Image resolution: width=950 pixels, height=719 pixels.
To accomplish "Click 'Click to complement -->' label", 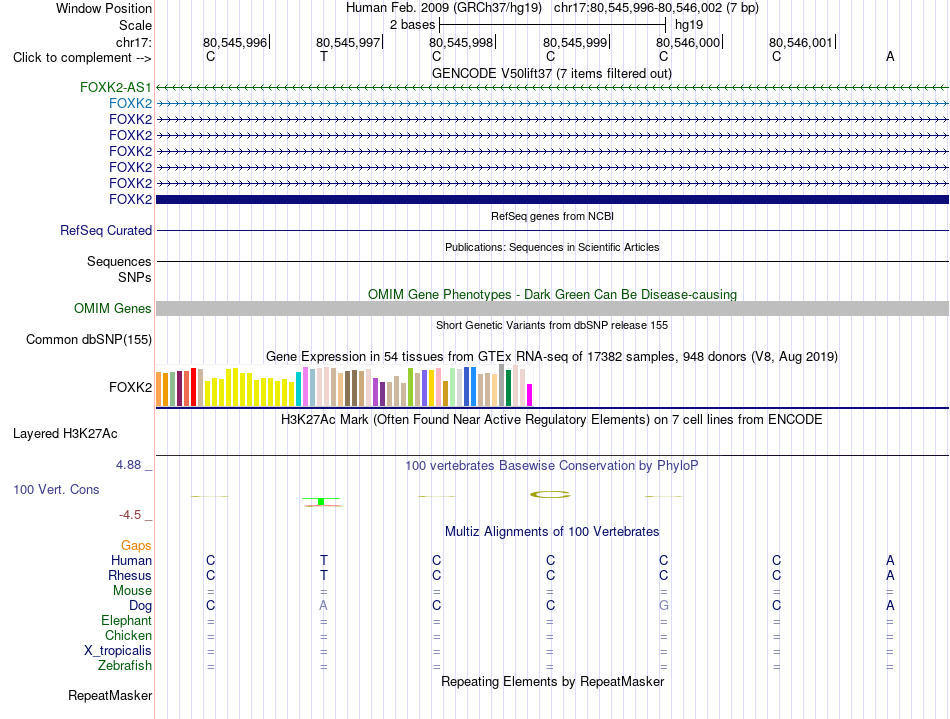I will pyautogui.click(x=82, y=58).
